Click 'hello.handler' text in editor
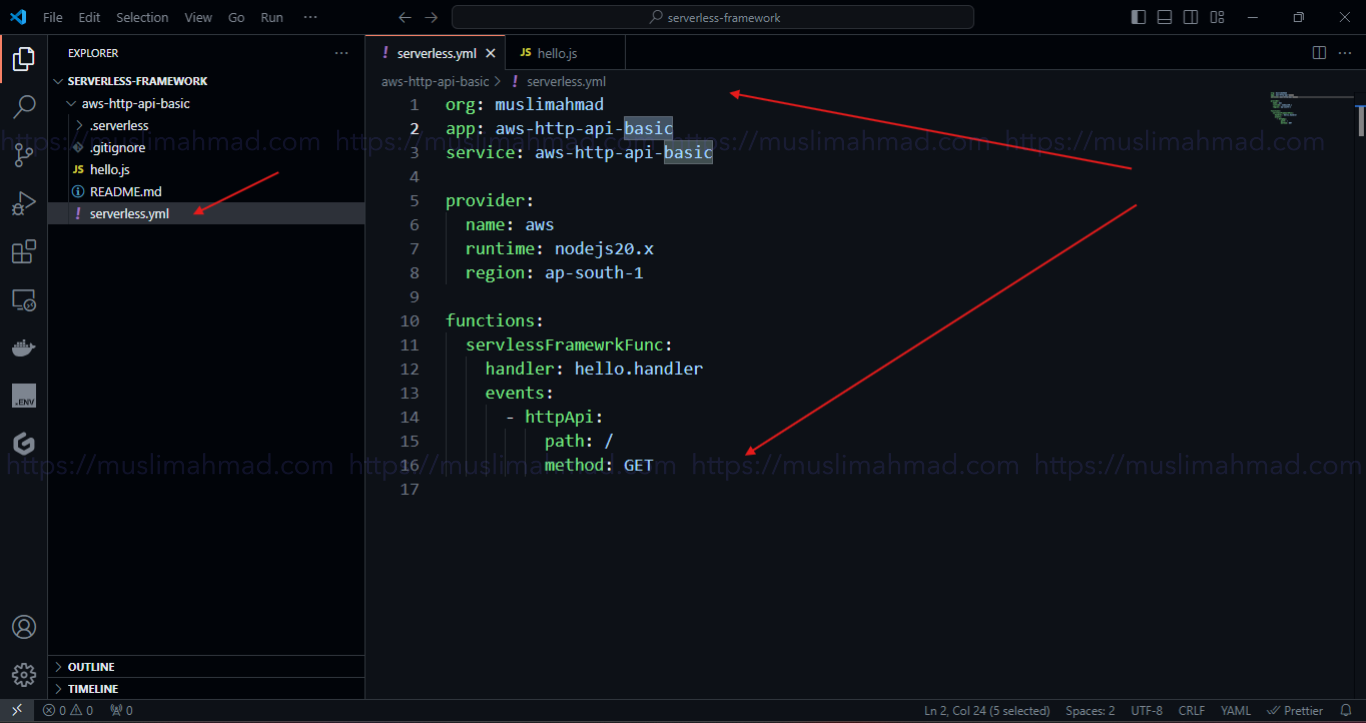This screenshot has width=1366, height=723. click(x=638, y=369)
